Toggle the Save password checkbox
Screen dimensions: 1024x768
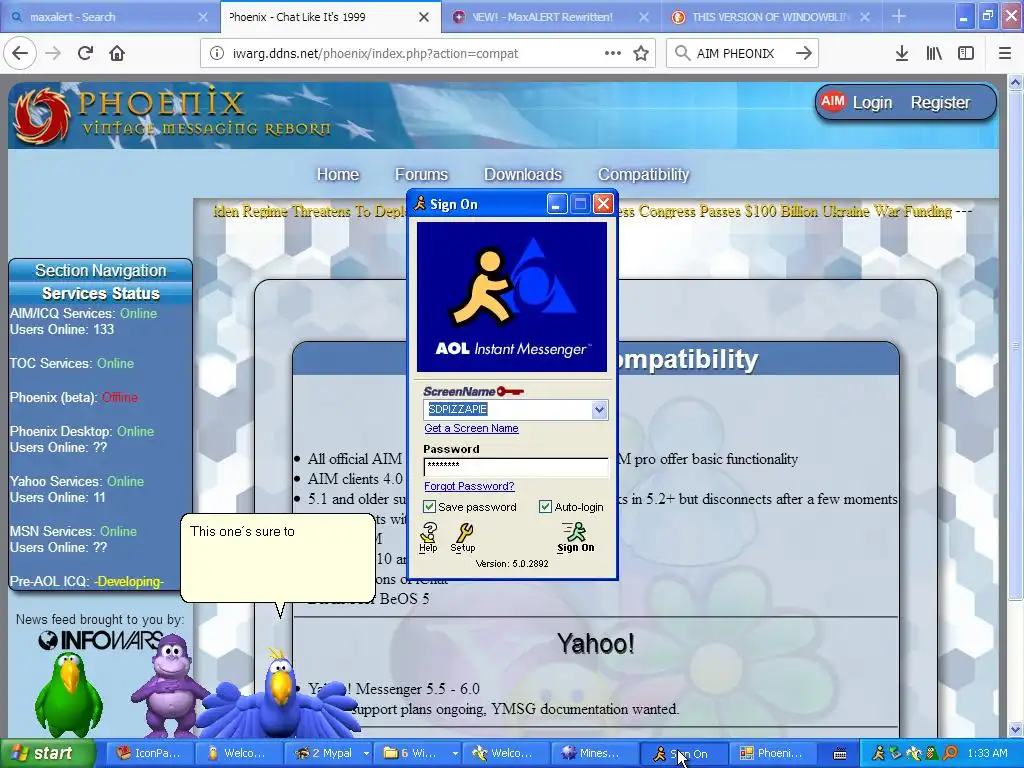pos(429,507)
